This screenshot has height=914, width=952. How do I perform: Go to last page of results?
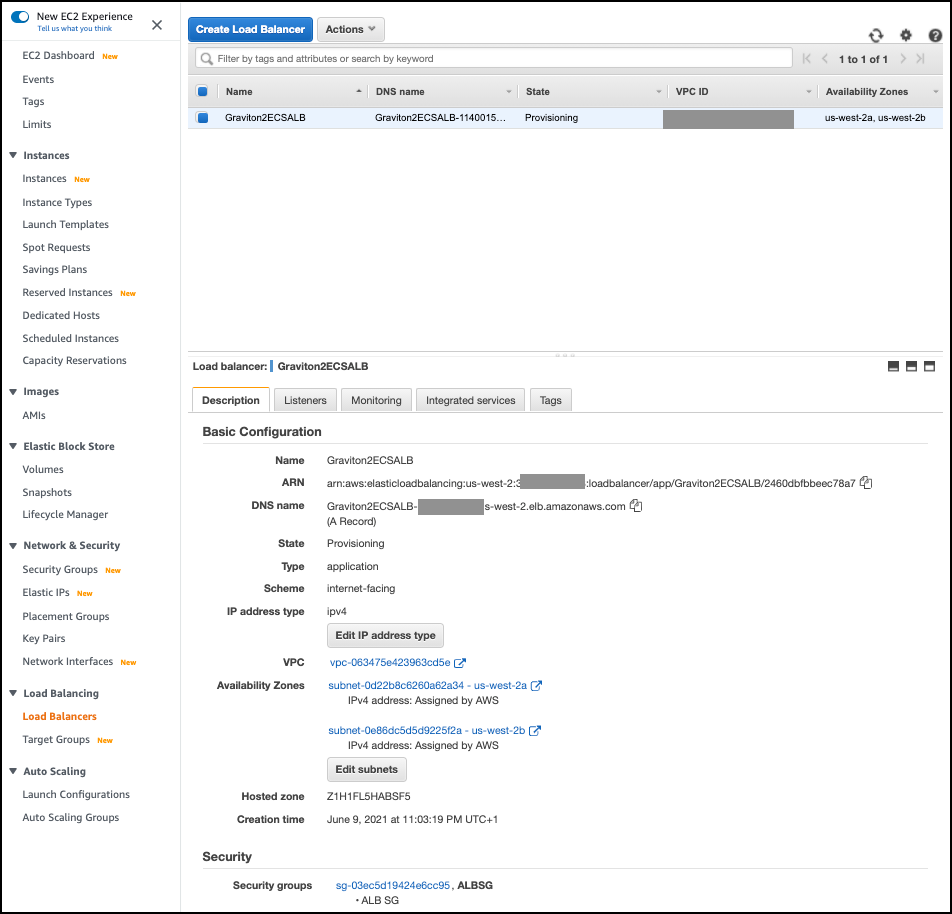(920, 59)
